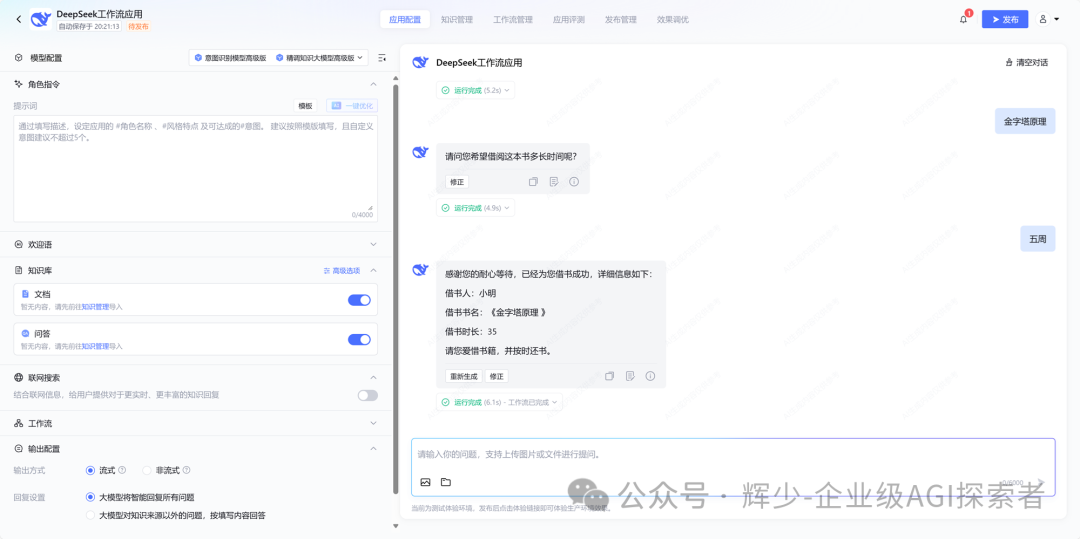Click the 一键优化 button
Image resolution: width=1080 pixels, height=539 pixels.
[352, 106]
